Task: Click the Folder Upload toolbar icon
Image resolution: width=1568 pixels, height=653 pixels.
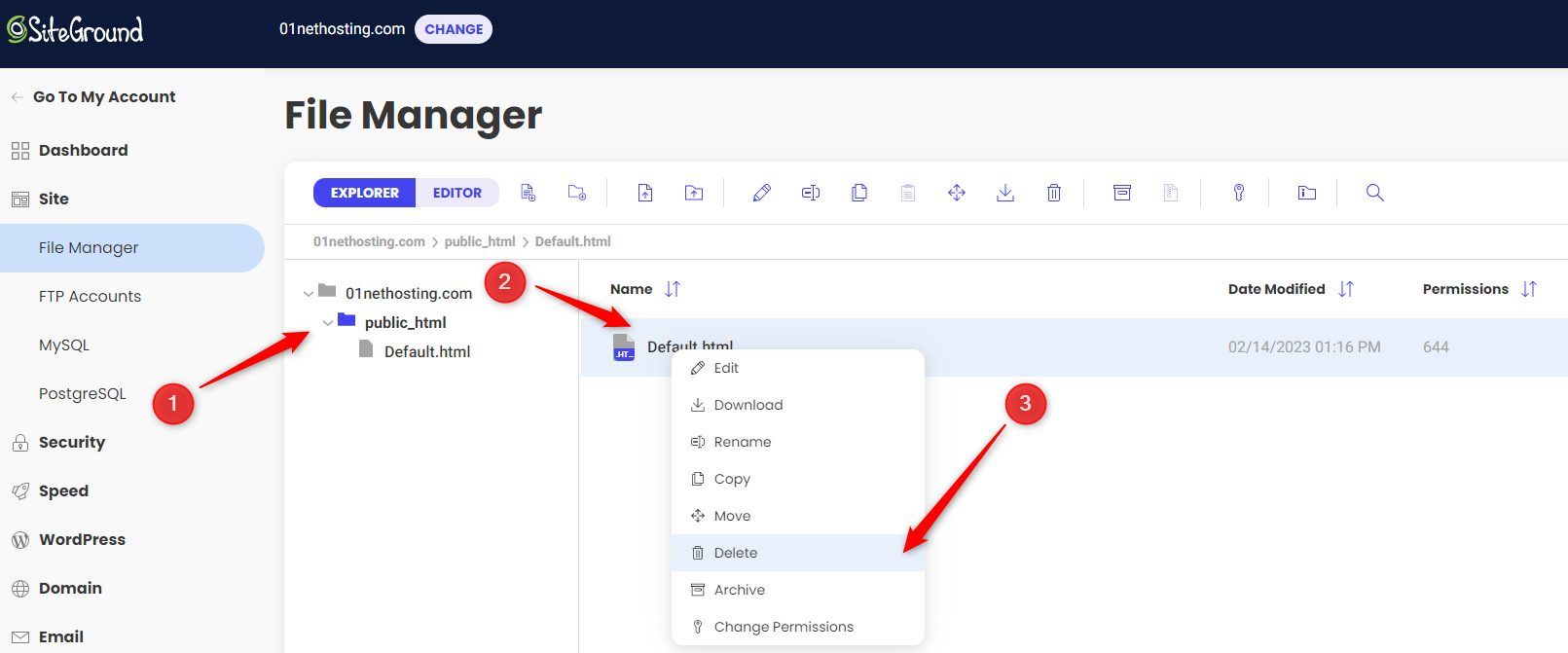Action: coord(694,193)
